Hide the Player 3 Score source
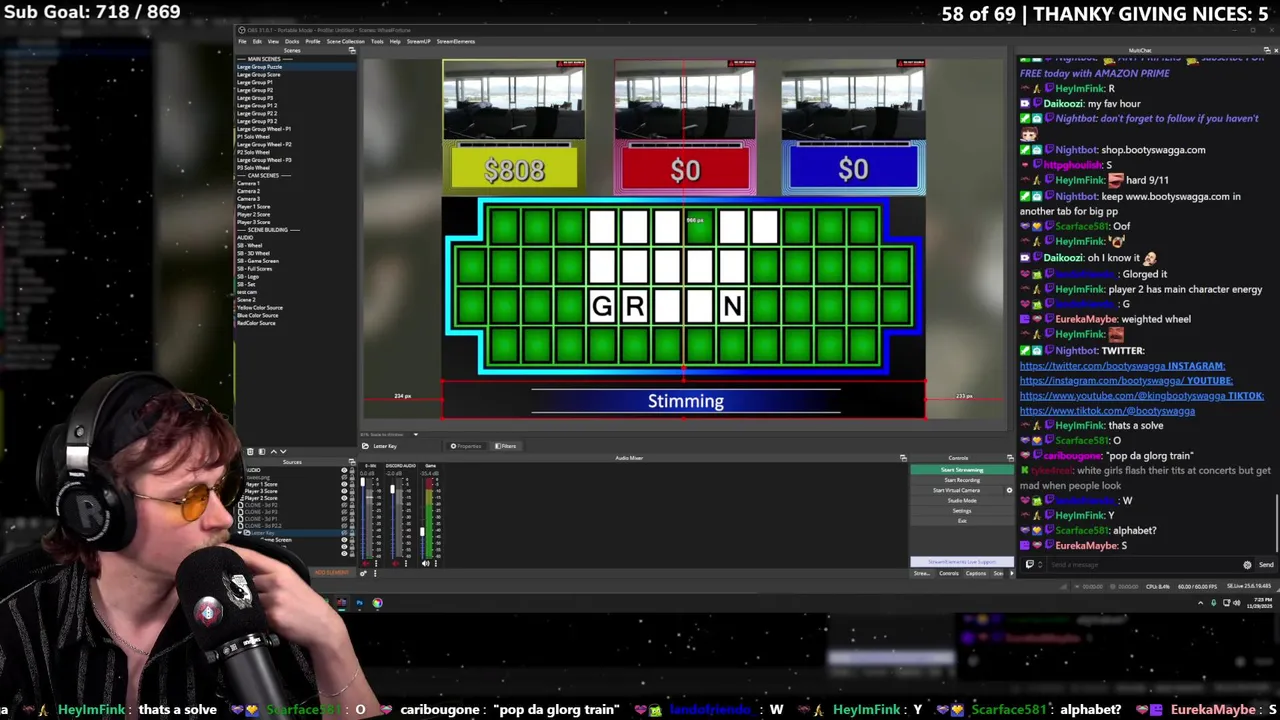 (x=344, y=491)
